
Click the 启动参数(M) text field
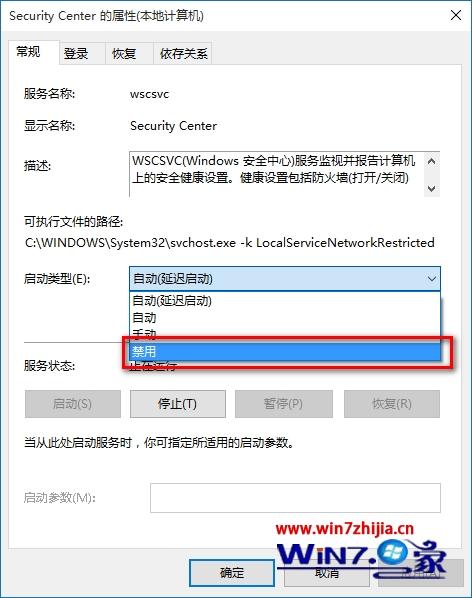[x=295, y=498]
